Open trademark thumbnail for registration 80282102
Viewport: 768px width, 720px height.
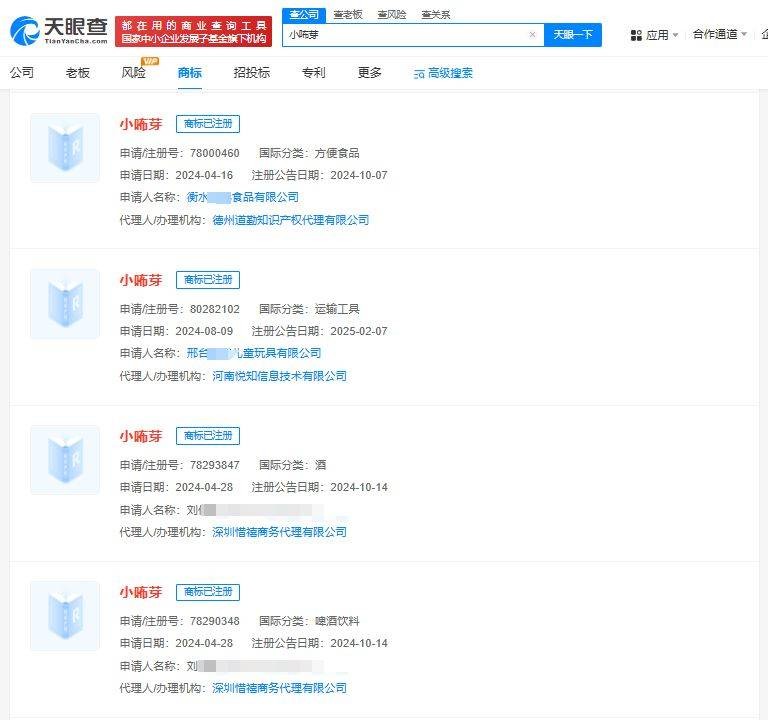65,304
